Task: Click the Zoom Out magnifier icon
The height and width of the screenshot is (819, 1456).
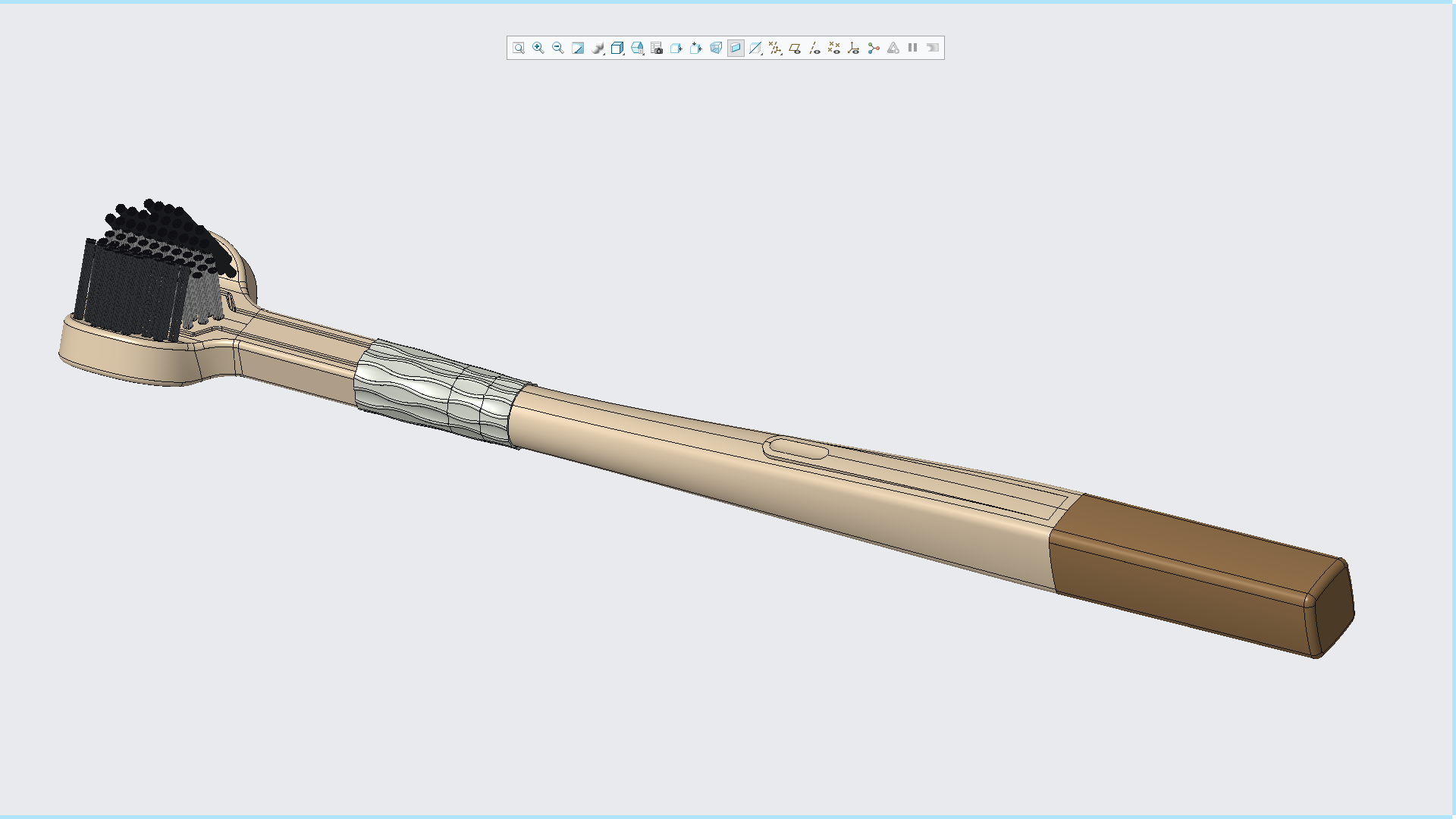Action: [x=558, y=48]
